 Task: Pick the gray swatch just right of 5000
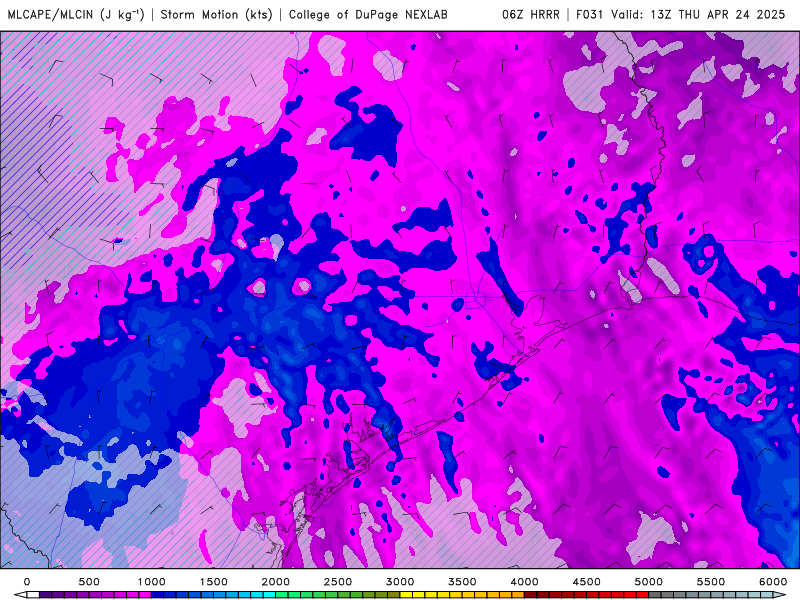tap(655, 595)
